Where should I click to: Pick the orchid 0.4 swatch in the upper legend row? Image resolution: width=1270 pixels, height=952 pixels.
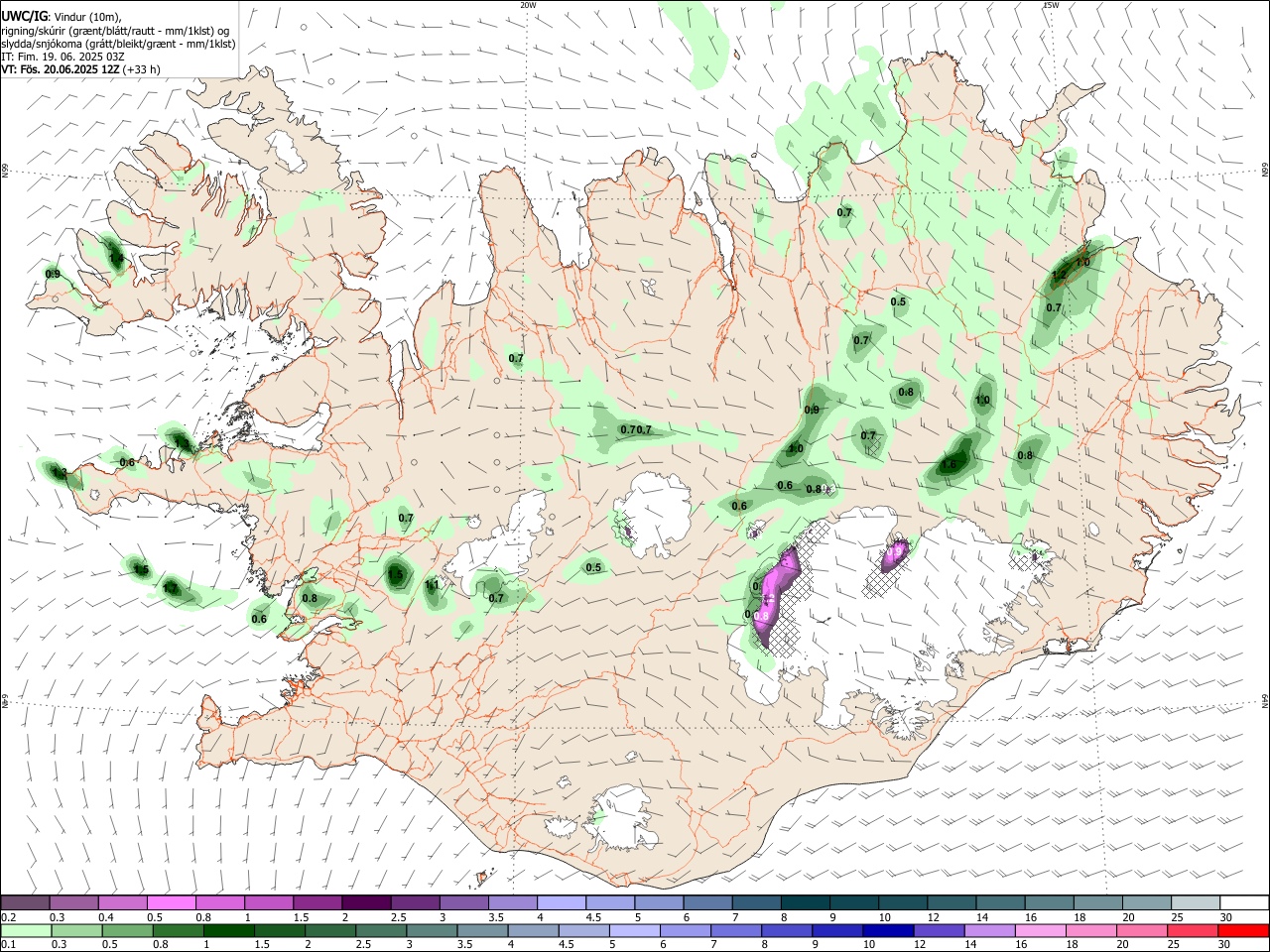123,903
